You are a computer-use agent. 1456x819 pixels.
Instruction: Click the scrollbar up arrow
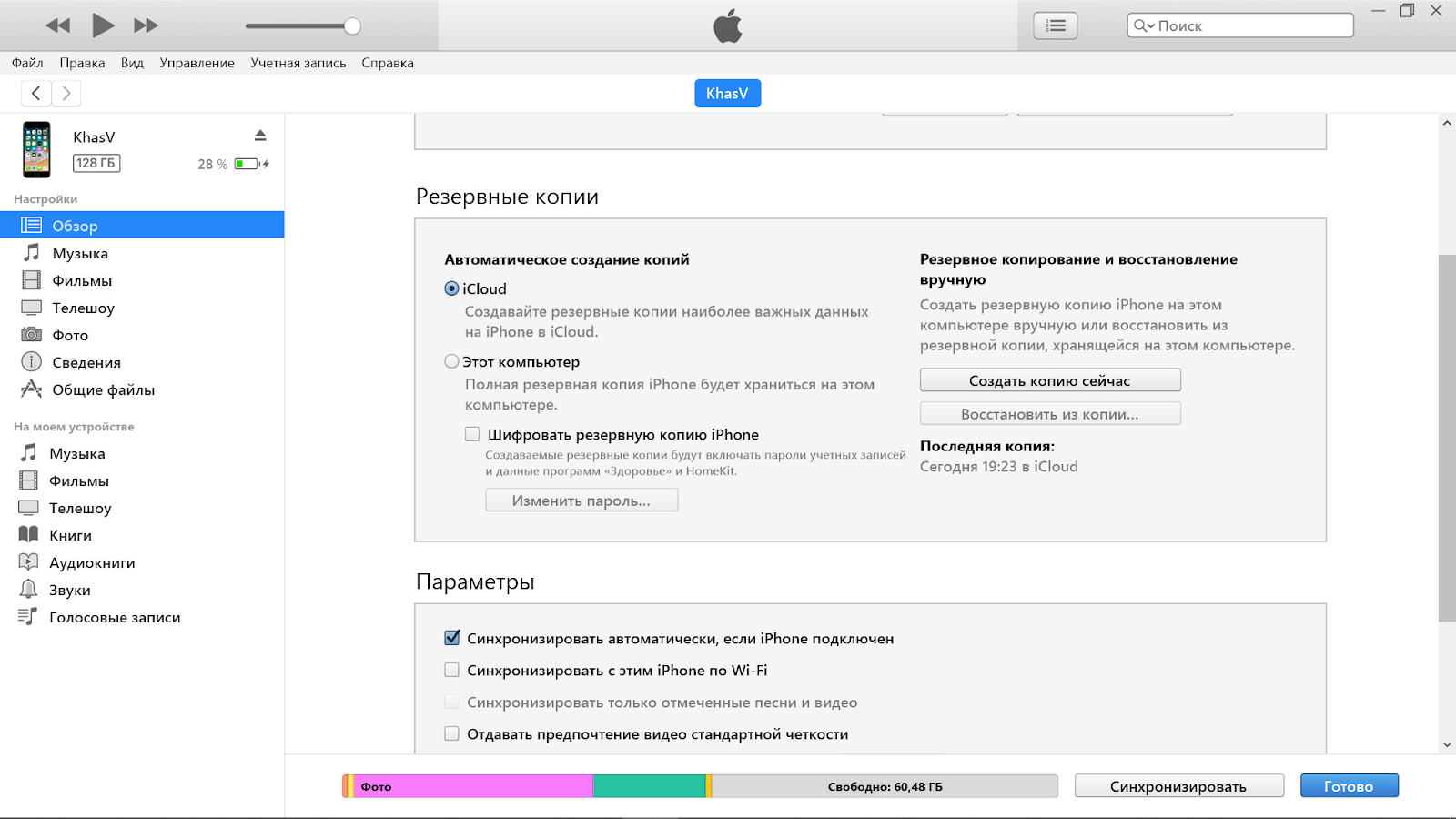point(1447,123)
